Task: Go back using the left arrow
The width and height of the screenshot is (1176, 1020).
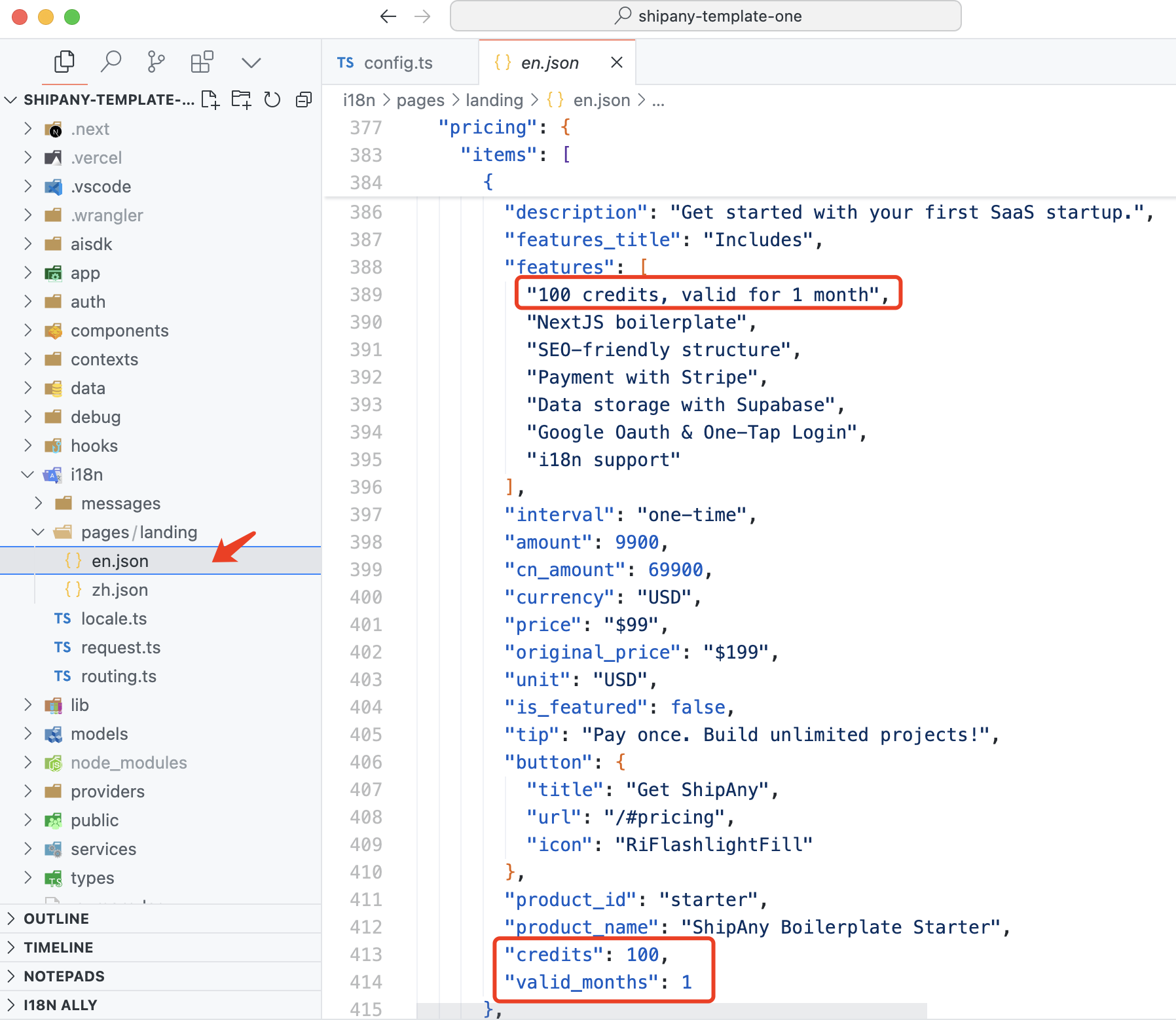Action: (x=388, y=16)
